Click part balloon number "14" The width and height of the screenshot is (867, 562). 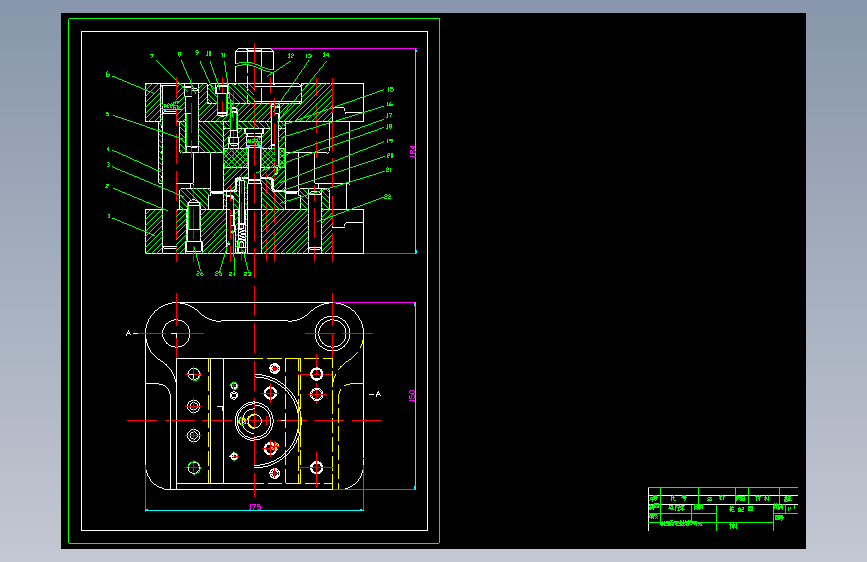326,55
